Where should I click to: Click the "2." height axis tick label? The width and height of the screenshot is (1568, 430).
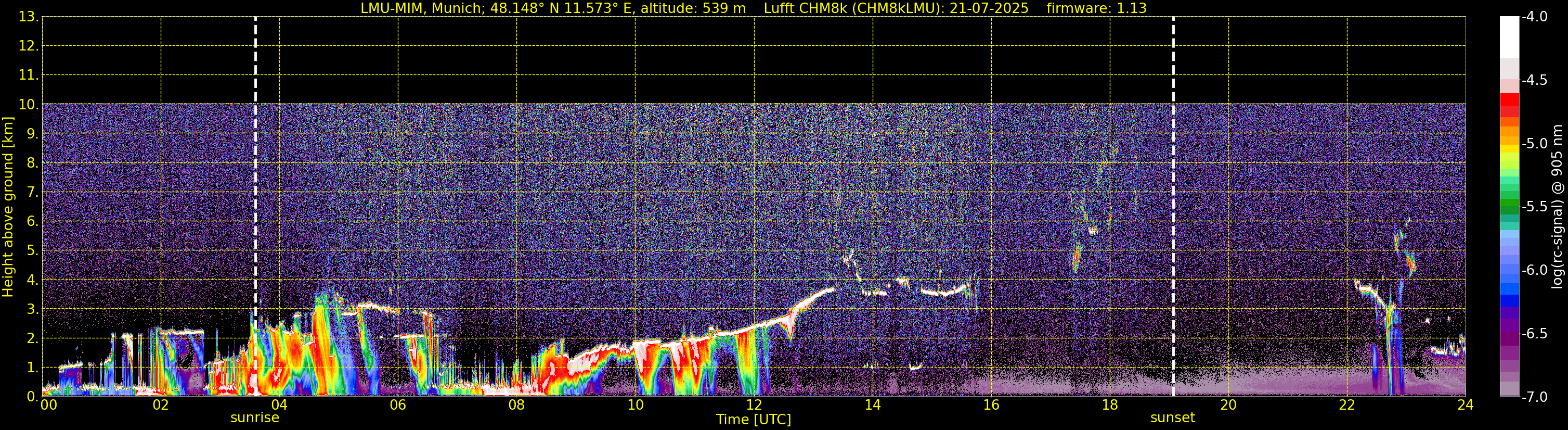pos(33,339)
